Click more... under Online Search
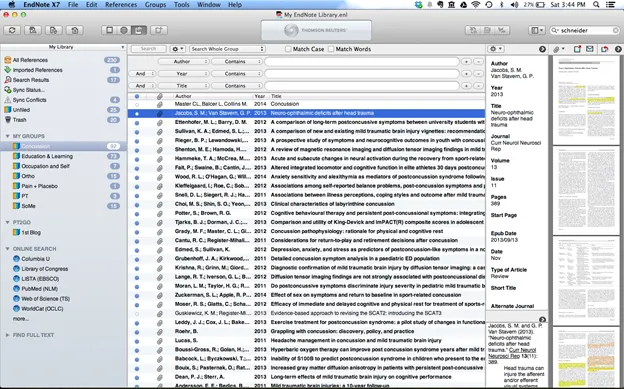Image resolution: width=624 pixels, height=389 pixels. click(21, 319)
